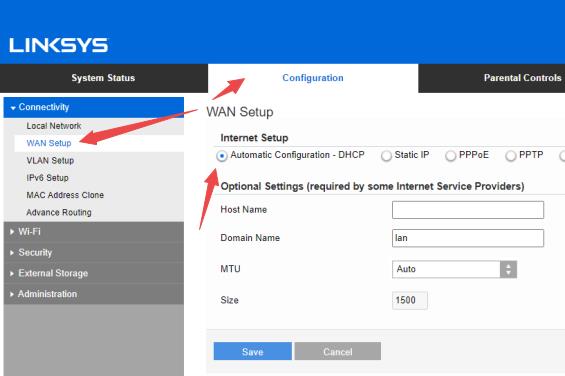Choose the PPPoE connection type
This screenshot has height=376, width=565.
pos(450,156)
